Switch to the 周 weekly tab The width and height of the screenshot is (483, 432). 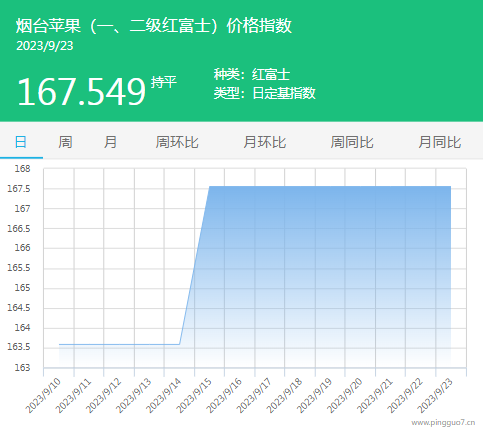click(65, 142)
